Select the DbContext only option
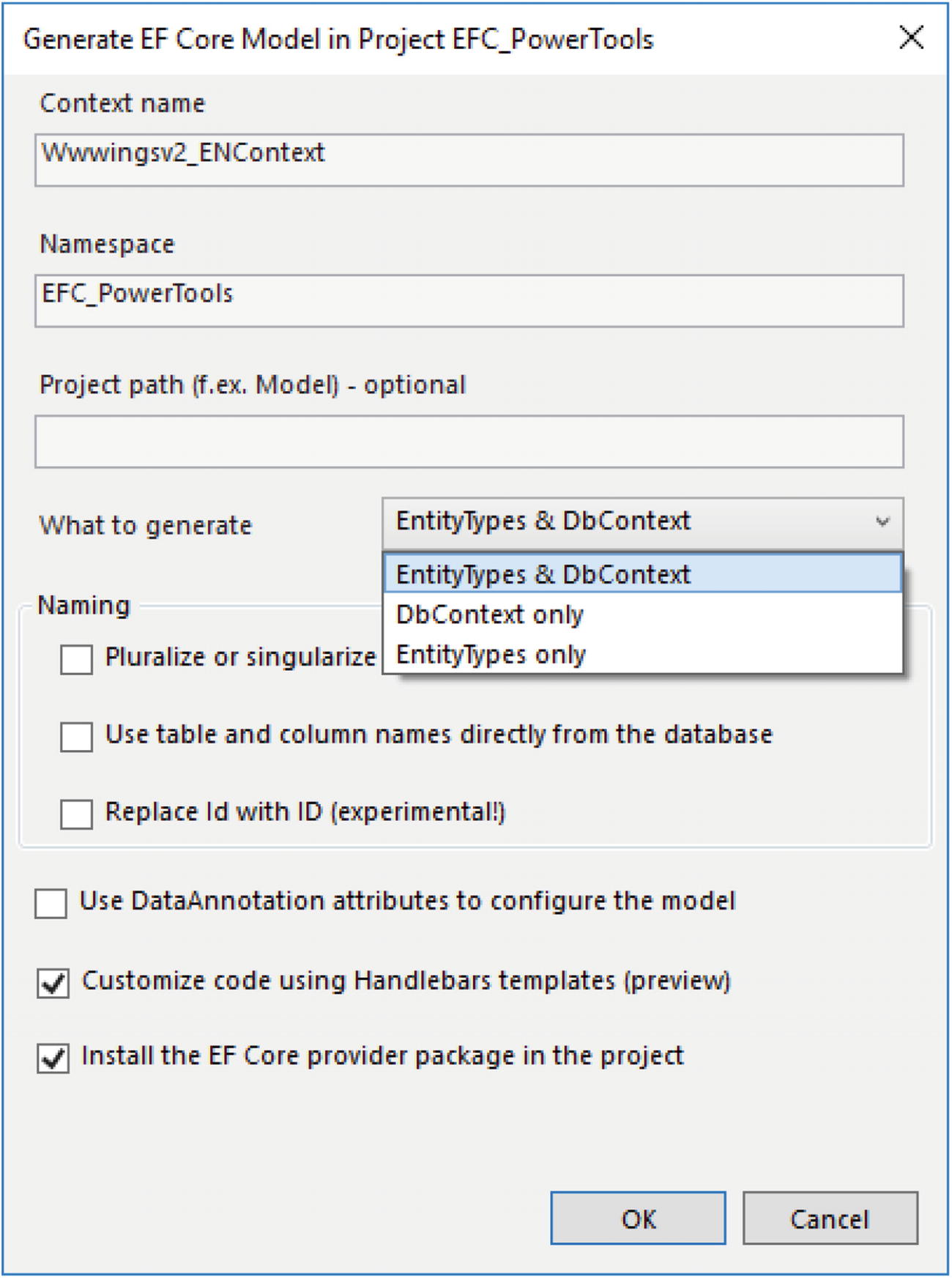Image resolution: width=952 pixels, height=1278 pixels. 643,614
